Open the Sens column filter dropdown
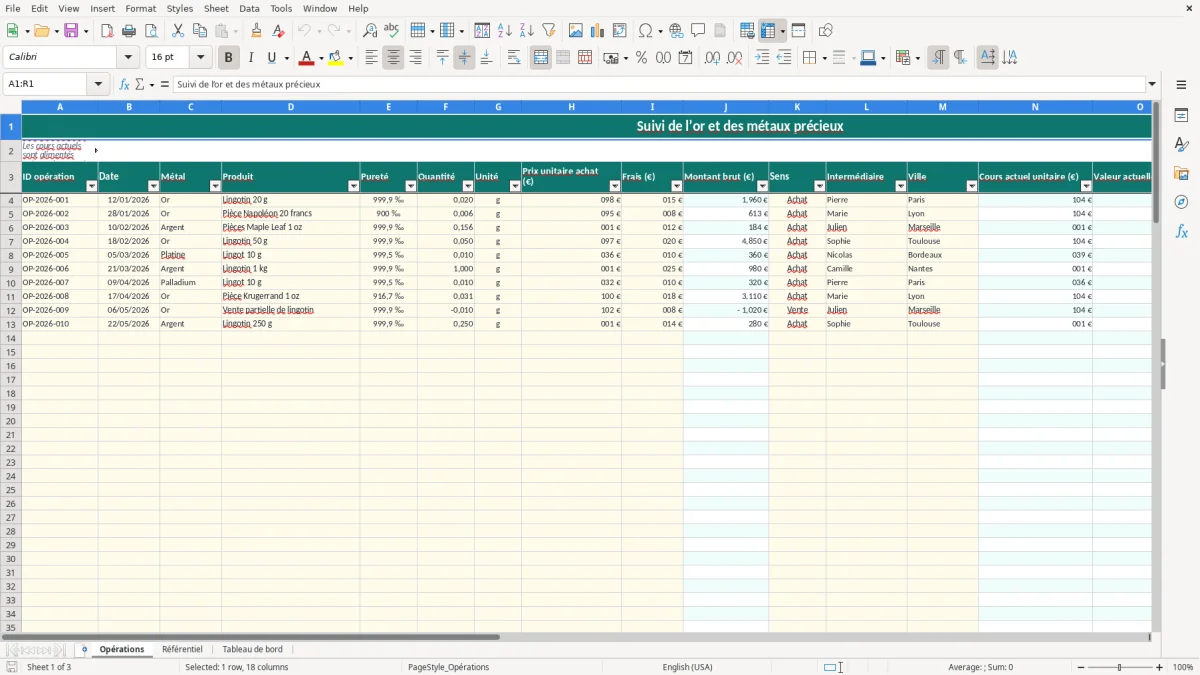The height and width of the screenshot is (675, 1200). point(819,186)
